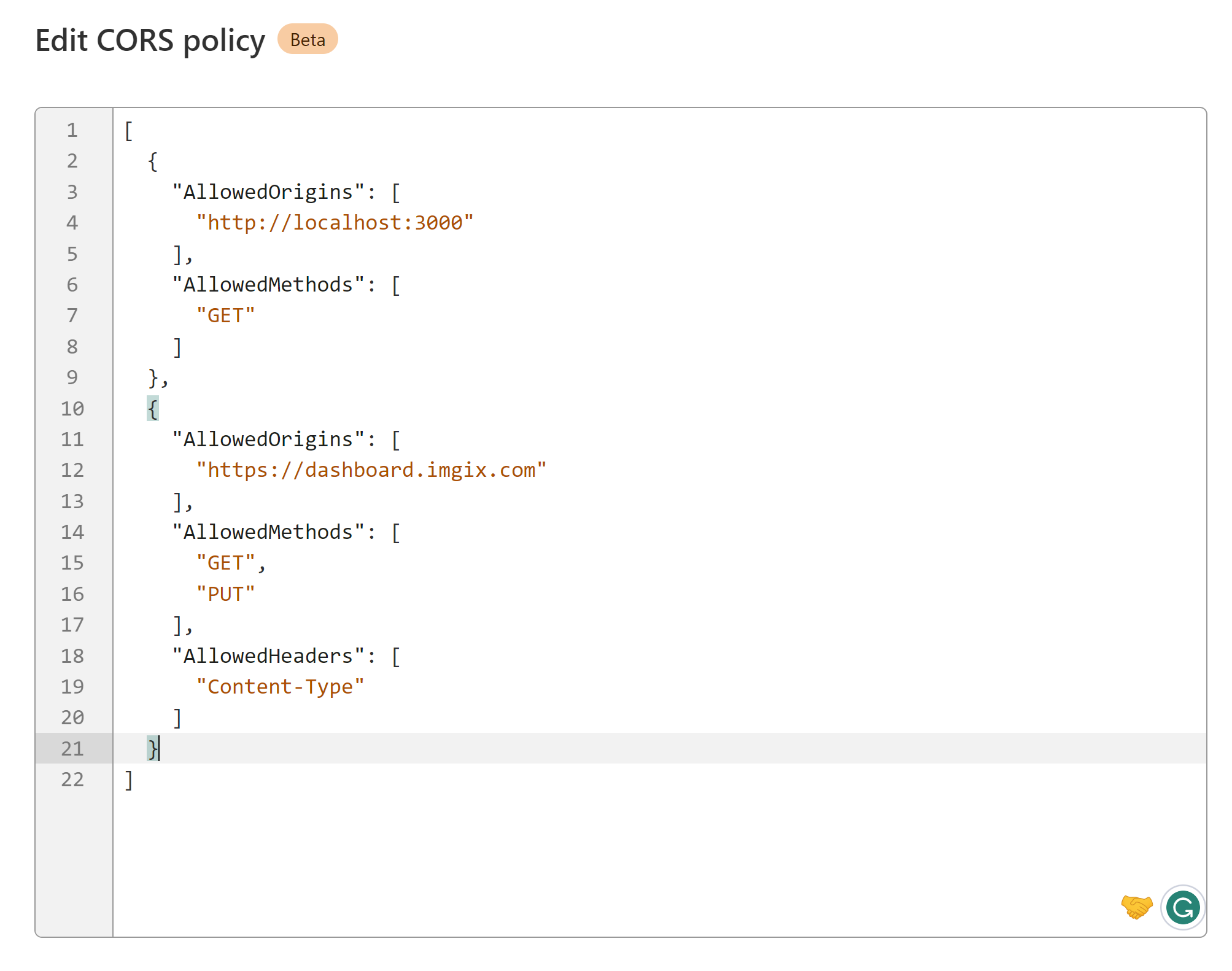Open the Grammarly assistant icon
Image resolution: width=1232 pixels, height=971 pixels.
pyautogui.click(x=1183, y=908)
